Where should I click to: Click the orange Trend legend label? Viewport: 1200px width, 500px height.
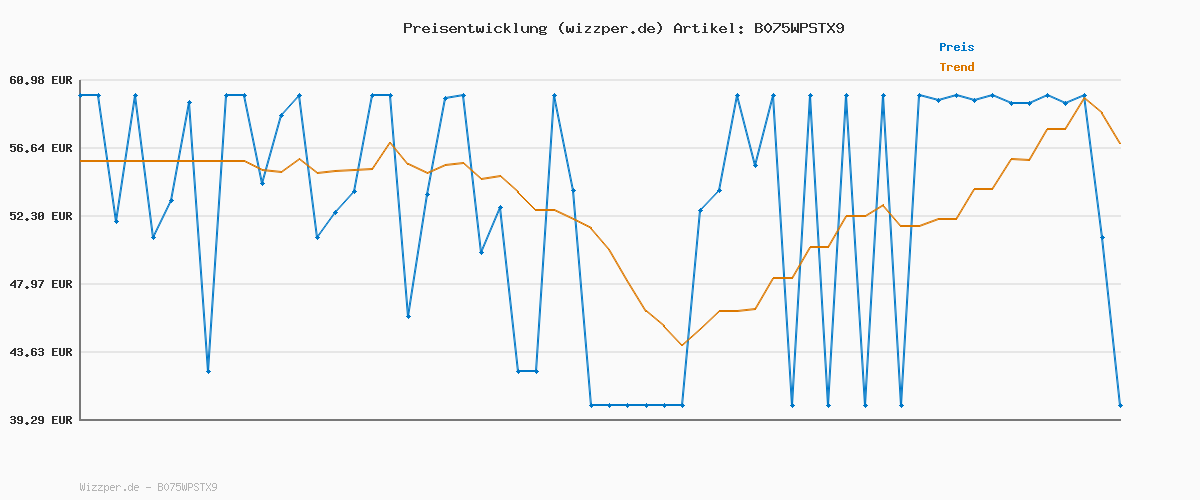coord(956,67)
